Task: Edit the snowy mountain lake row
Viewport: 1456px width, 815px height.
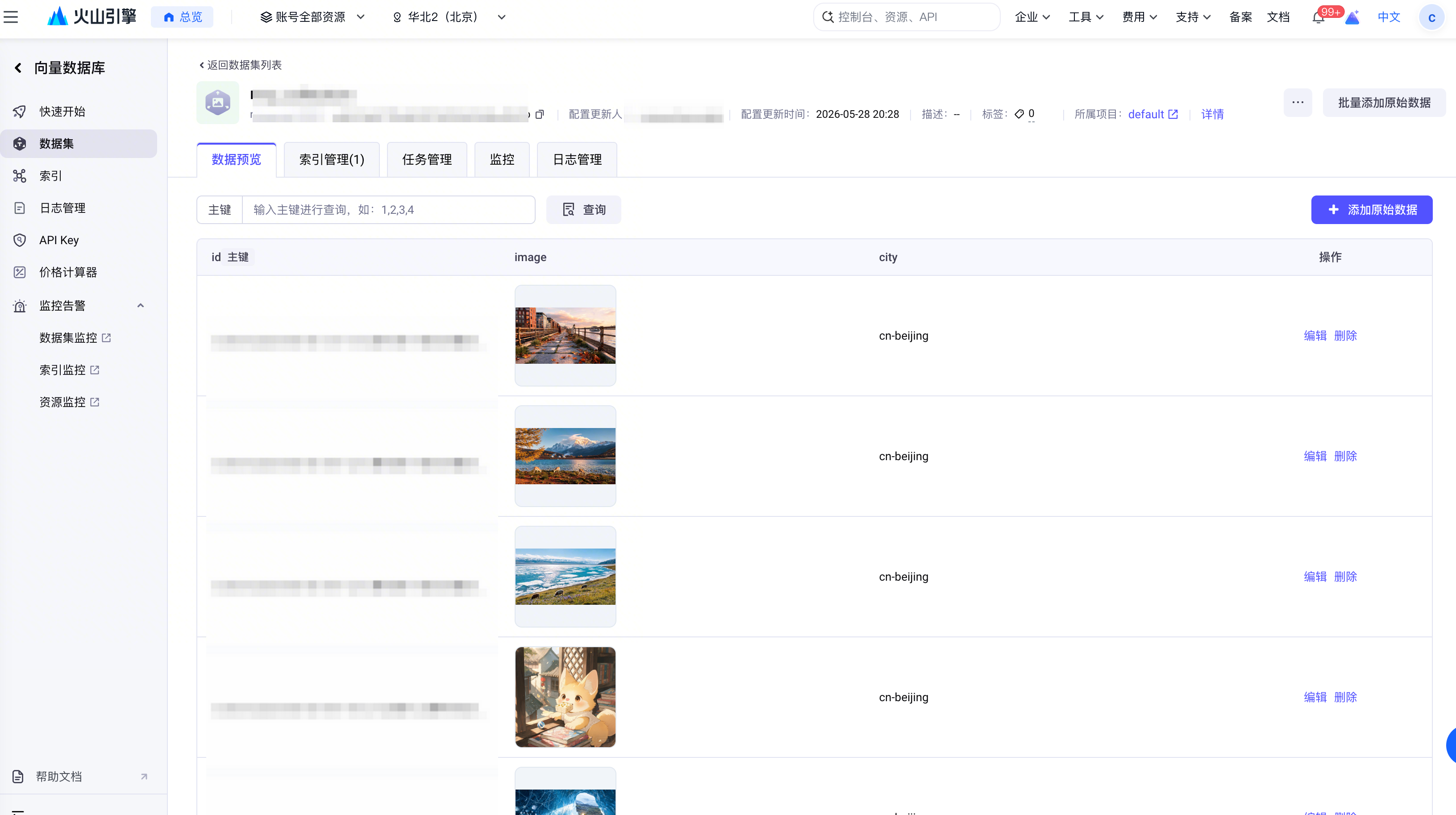Action: tap(1315, 456)
